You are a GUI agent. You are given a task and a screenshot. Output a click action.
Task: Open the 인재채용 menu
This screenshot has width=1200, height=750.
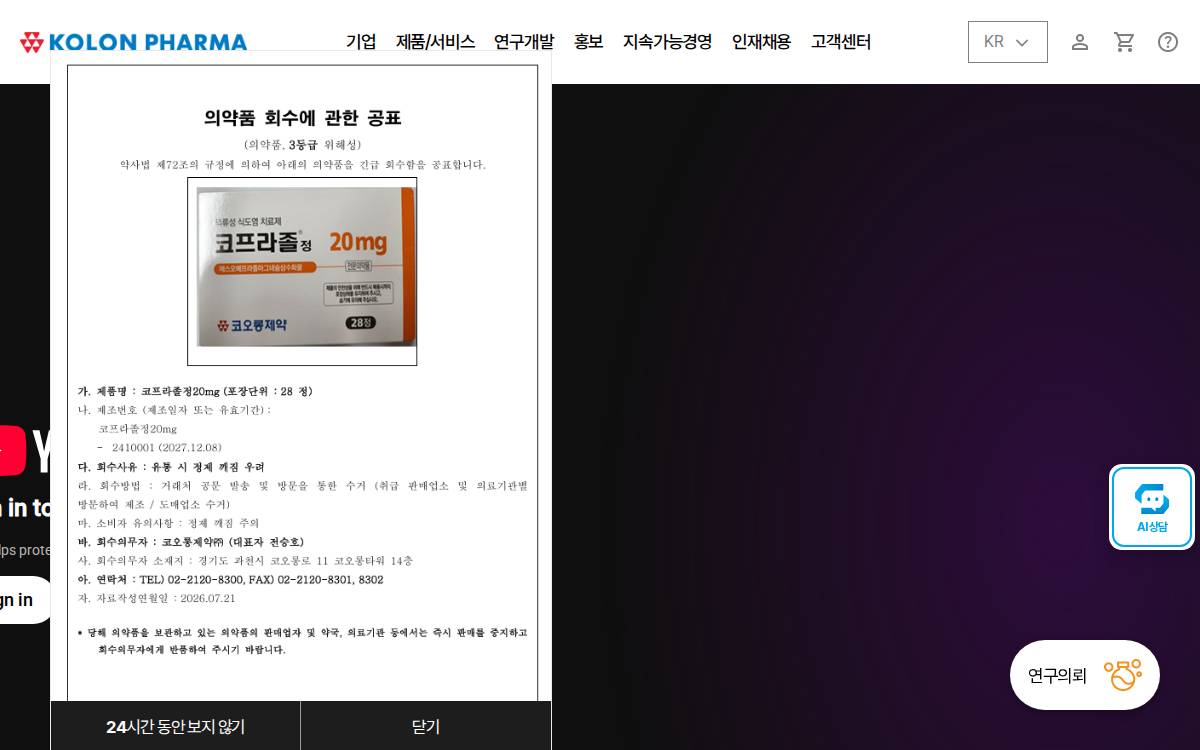(x=761, y=42)
